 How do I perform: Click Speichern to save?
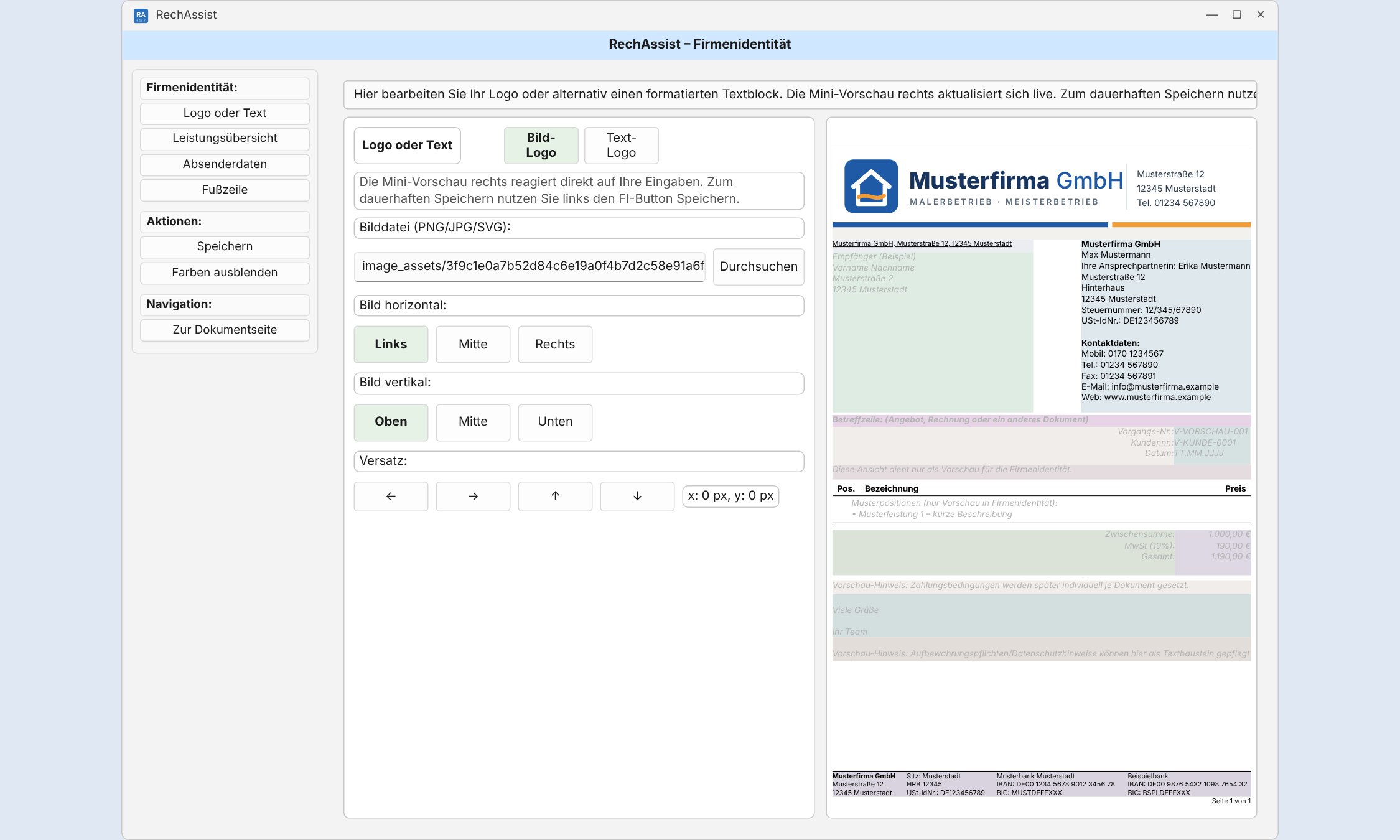(x=225, y=246)
